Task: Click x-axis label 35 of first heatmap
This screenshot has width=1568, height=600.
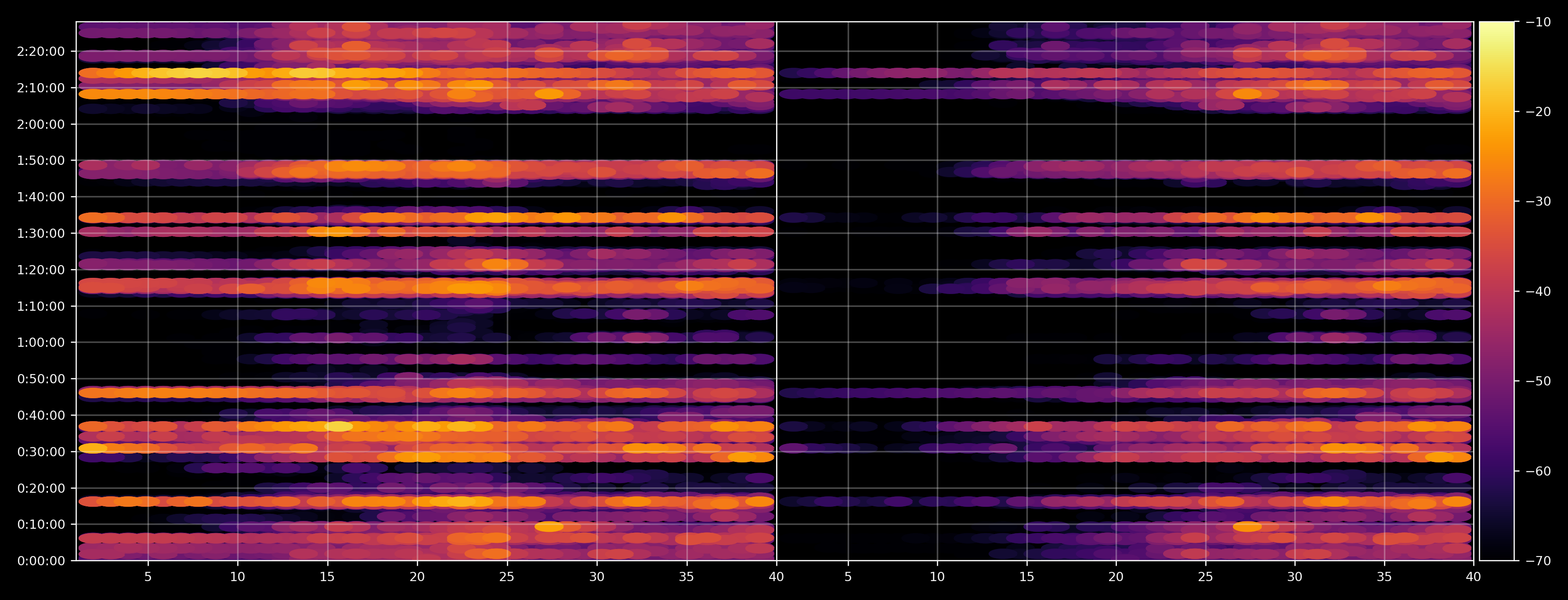Action: point(686,577)
